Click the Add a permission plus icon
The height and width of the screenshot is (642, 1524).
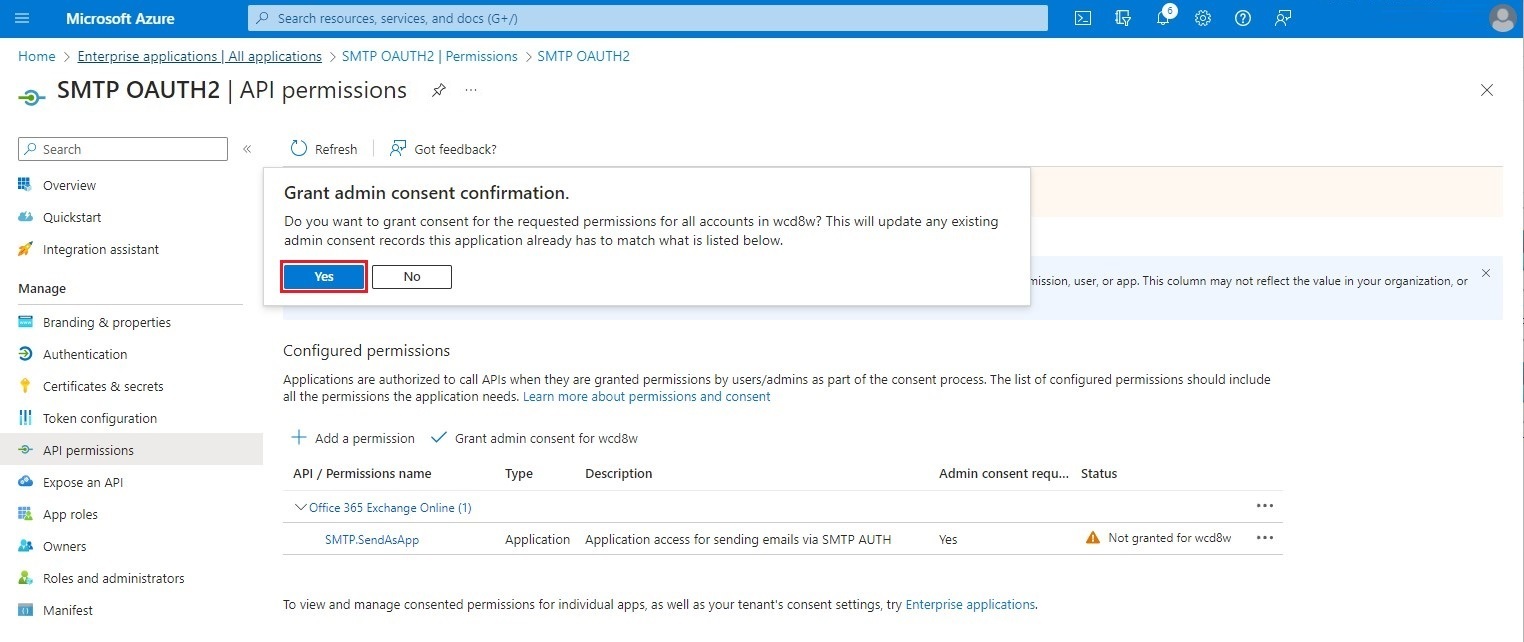[x=299, y=437]
